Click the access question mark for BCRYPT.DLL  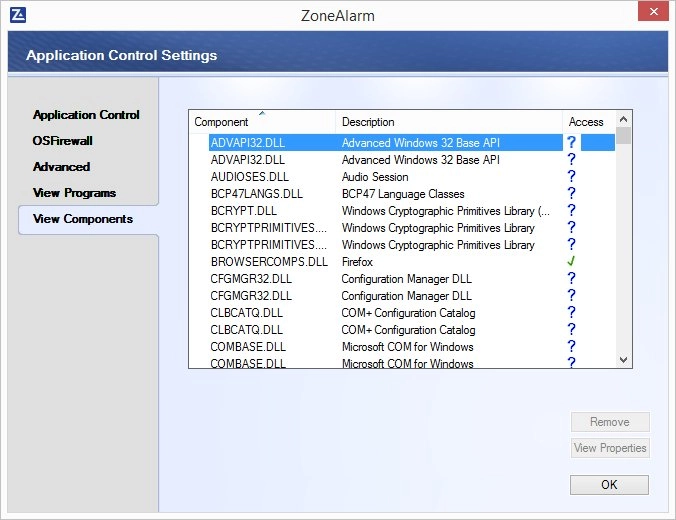(x=571, y=210)
